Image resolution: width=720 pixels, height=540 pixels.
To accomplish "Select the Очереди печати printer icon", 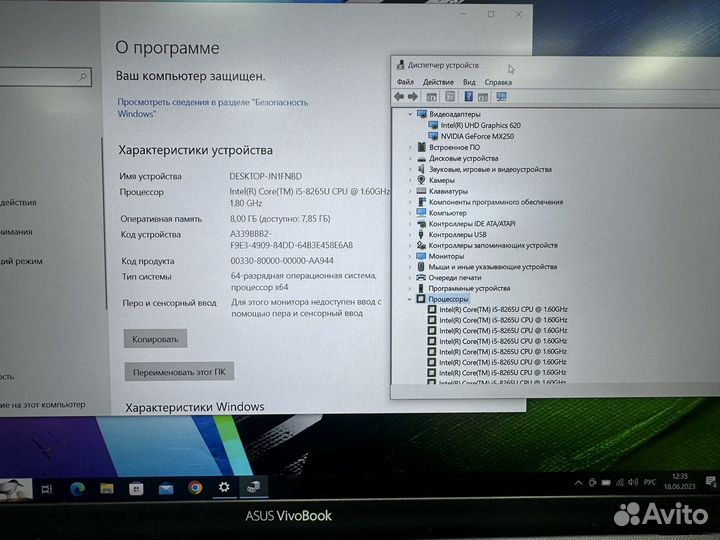I will (x=421, y=277).
